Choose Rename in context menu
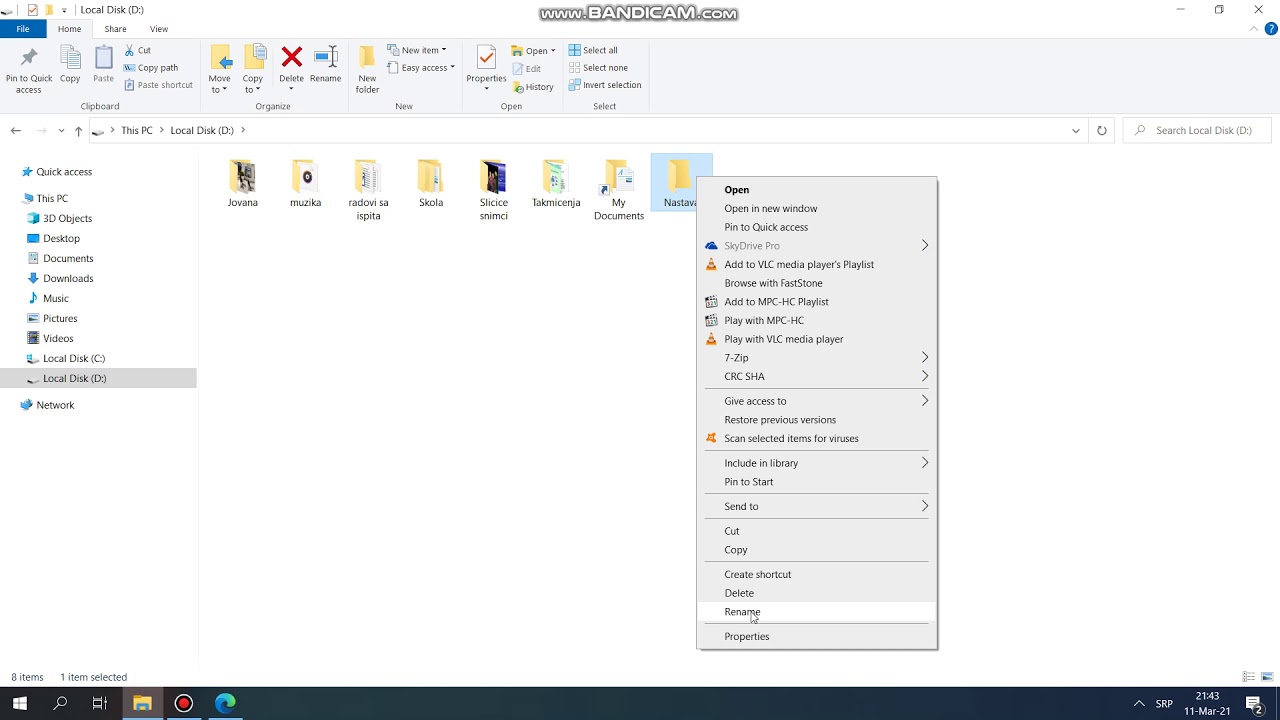The image size is (1280, 720). (x=817, y=612)
